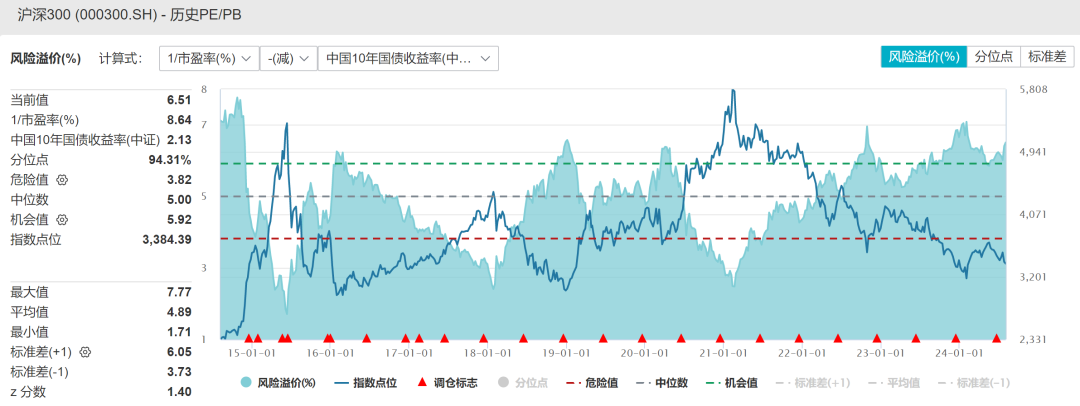Toggle 机会值 legend line
This screenshot has width=1080, height=406.
[731, 383]
